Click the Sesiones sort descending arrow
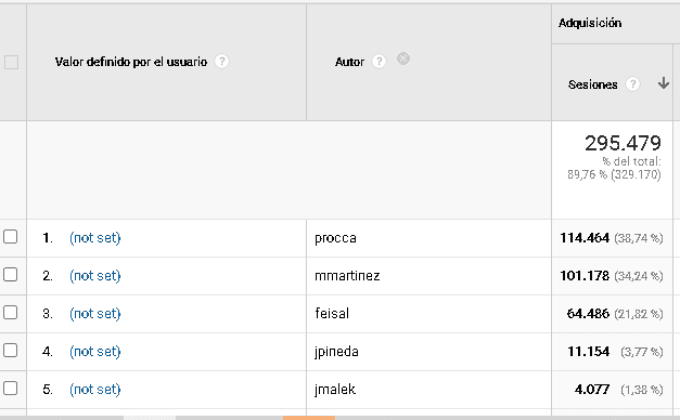This screenshot has width=680, height=420. point(663,85)
